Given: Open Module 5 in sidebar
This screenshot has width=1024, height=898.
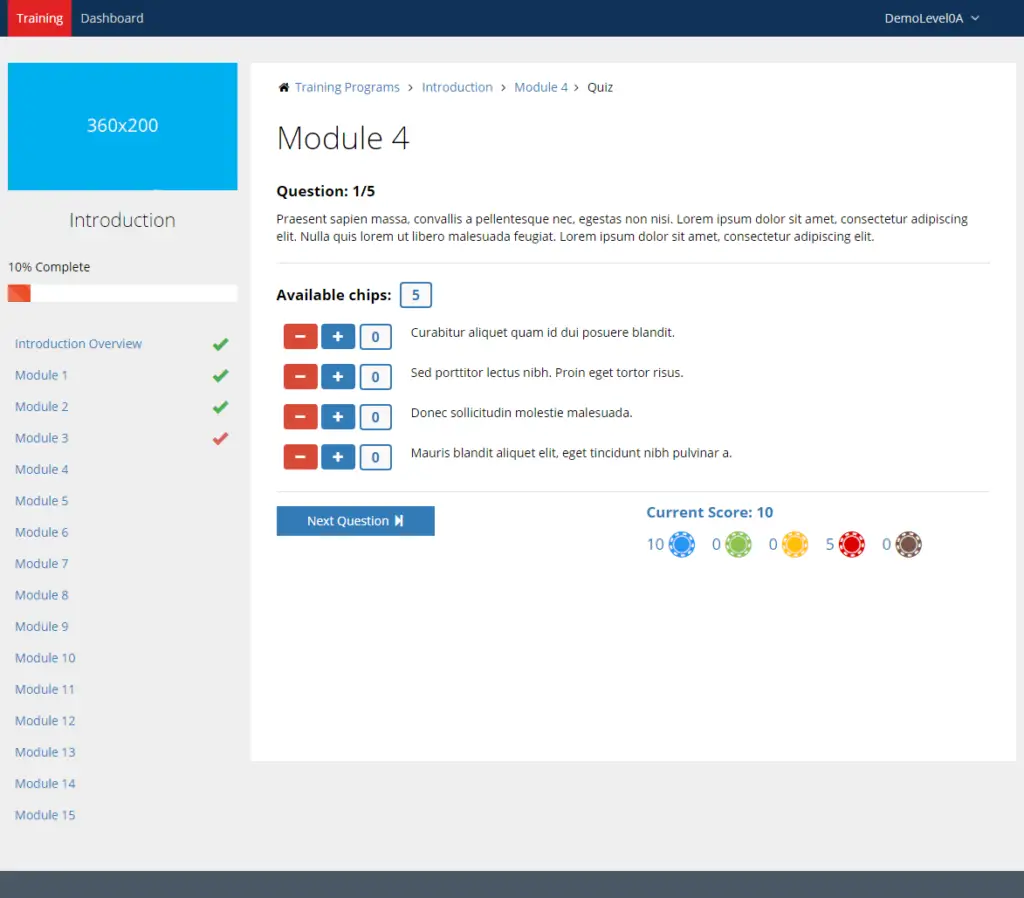Looking at the screenshot, I should tap(41, 500).
